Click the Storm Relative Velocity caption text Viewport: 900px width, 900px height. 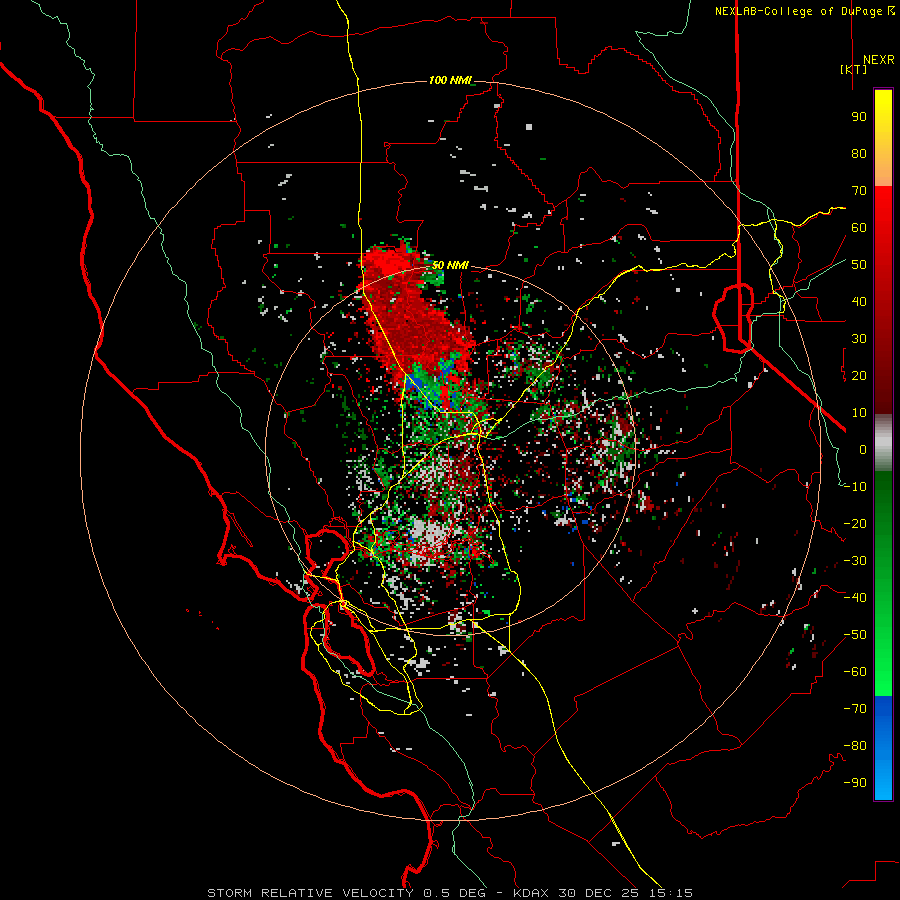pos(449,893)
